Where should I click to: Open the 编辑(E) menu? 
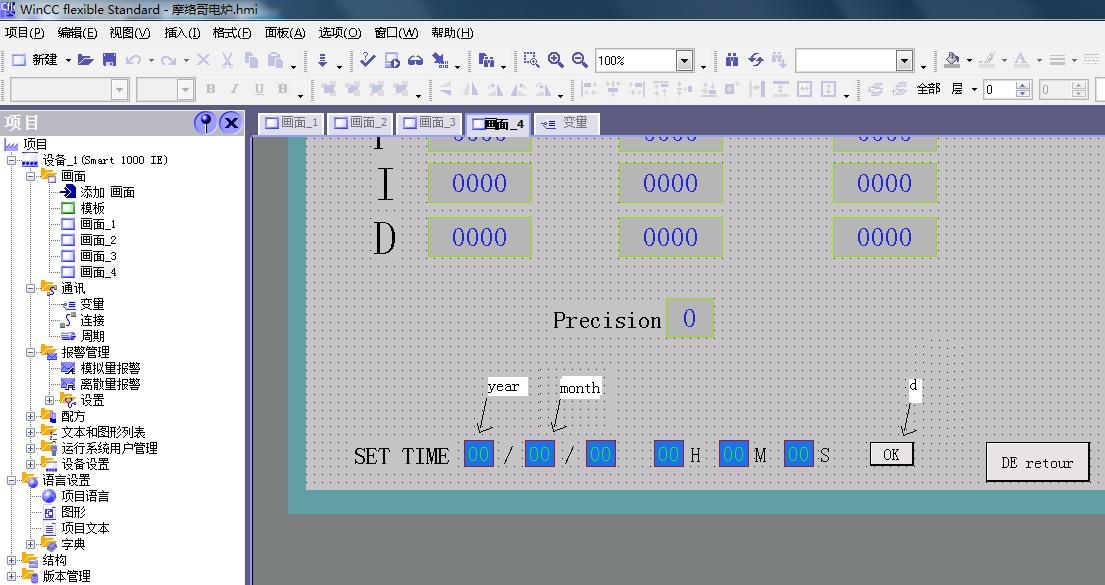click(78, 32)
